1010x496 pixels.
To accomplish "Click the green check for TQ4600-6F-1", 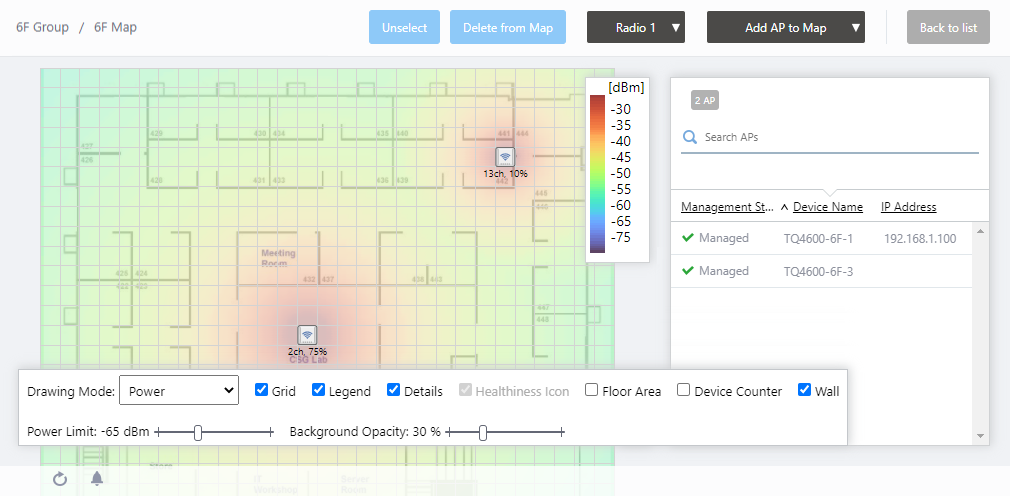I will point(687,238).
